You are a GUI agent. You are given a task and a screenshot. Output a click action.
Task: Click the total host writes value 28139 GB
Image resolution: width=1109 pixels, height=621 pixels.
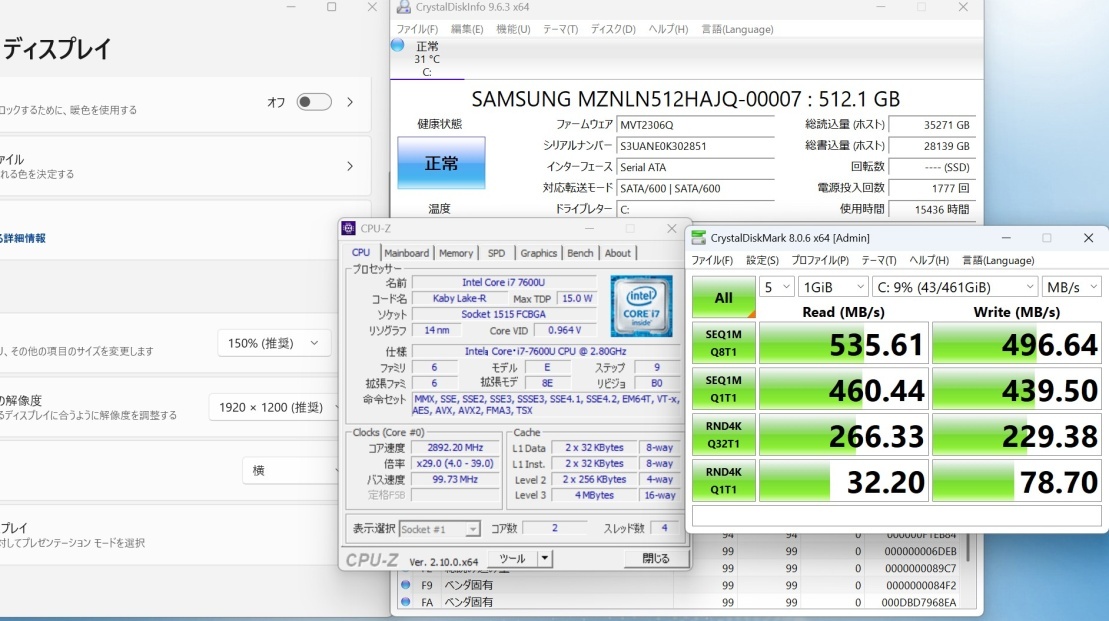coord(932,146)
